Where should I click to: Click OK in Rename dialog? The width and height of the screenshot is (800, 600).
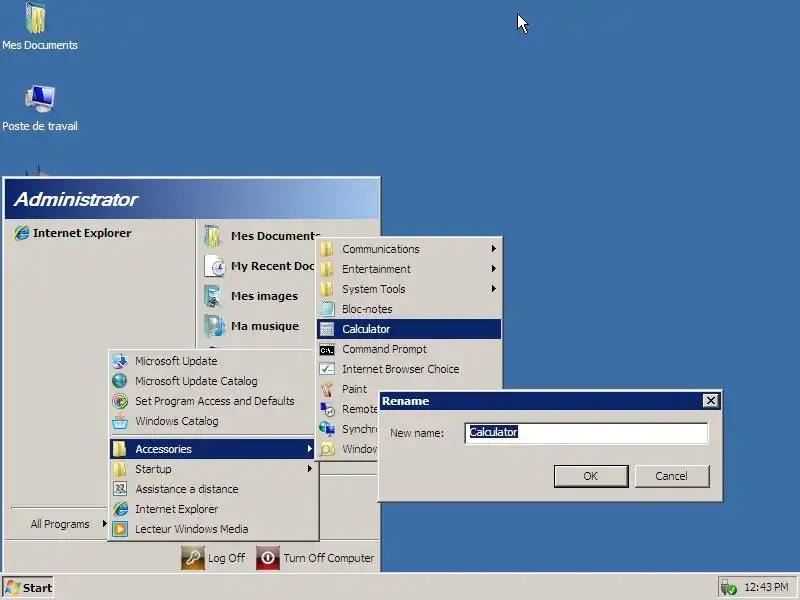pyautogui.click(x=591, y=476)
